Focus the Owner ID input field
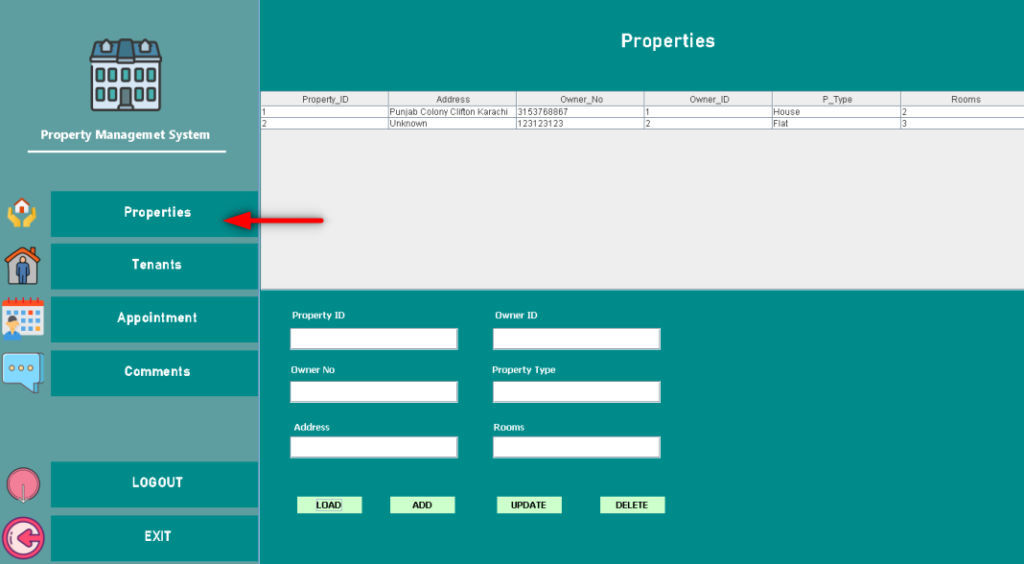Viewport: 1024px width, 564px height. 577,339
